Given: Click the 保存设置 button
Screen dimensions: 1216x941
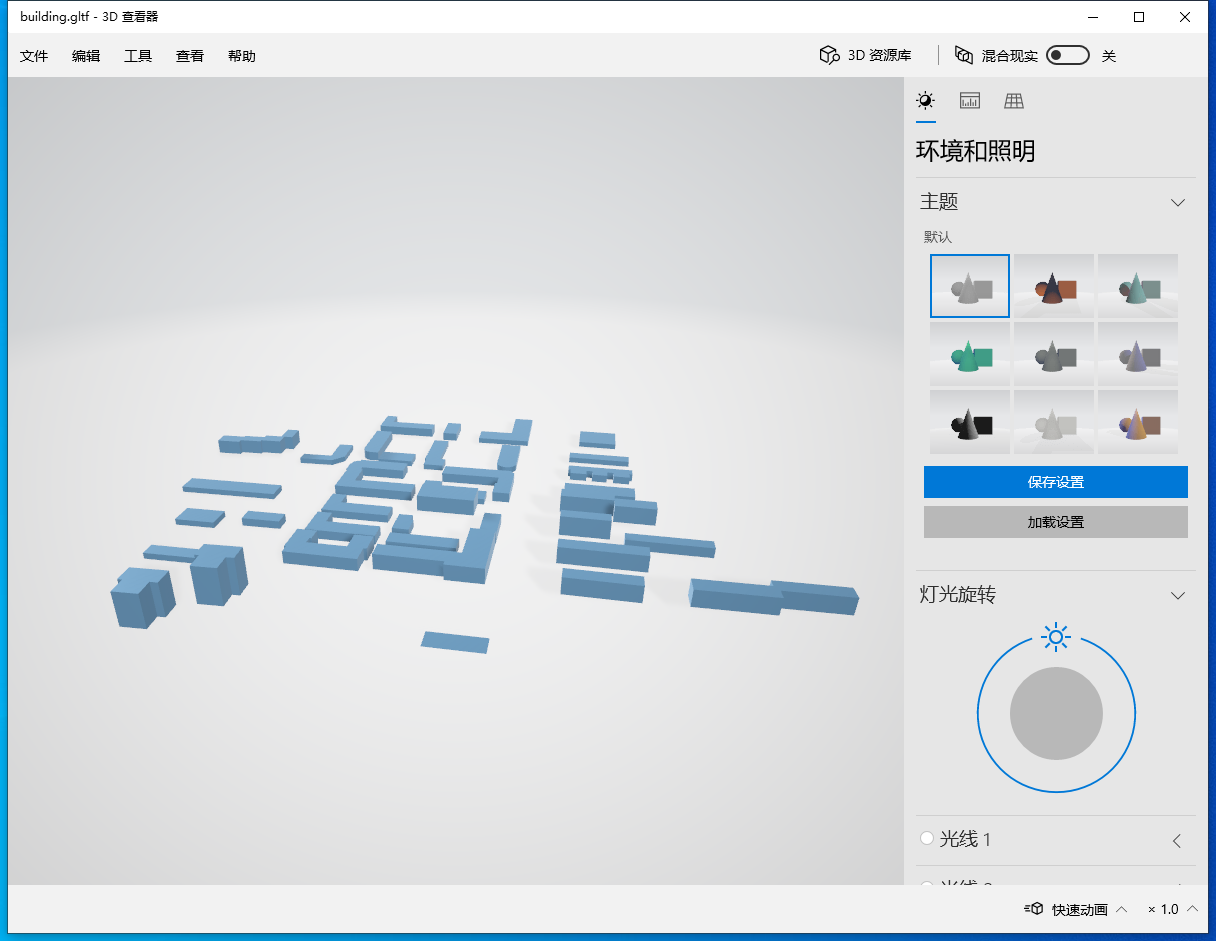Looking at the screenshot, I should pyautogui.click(x=1055, y=481).
